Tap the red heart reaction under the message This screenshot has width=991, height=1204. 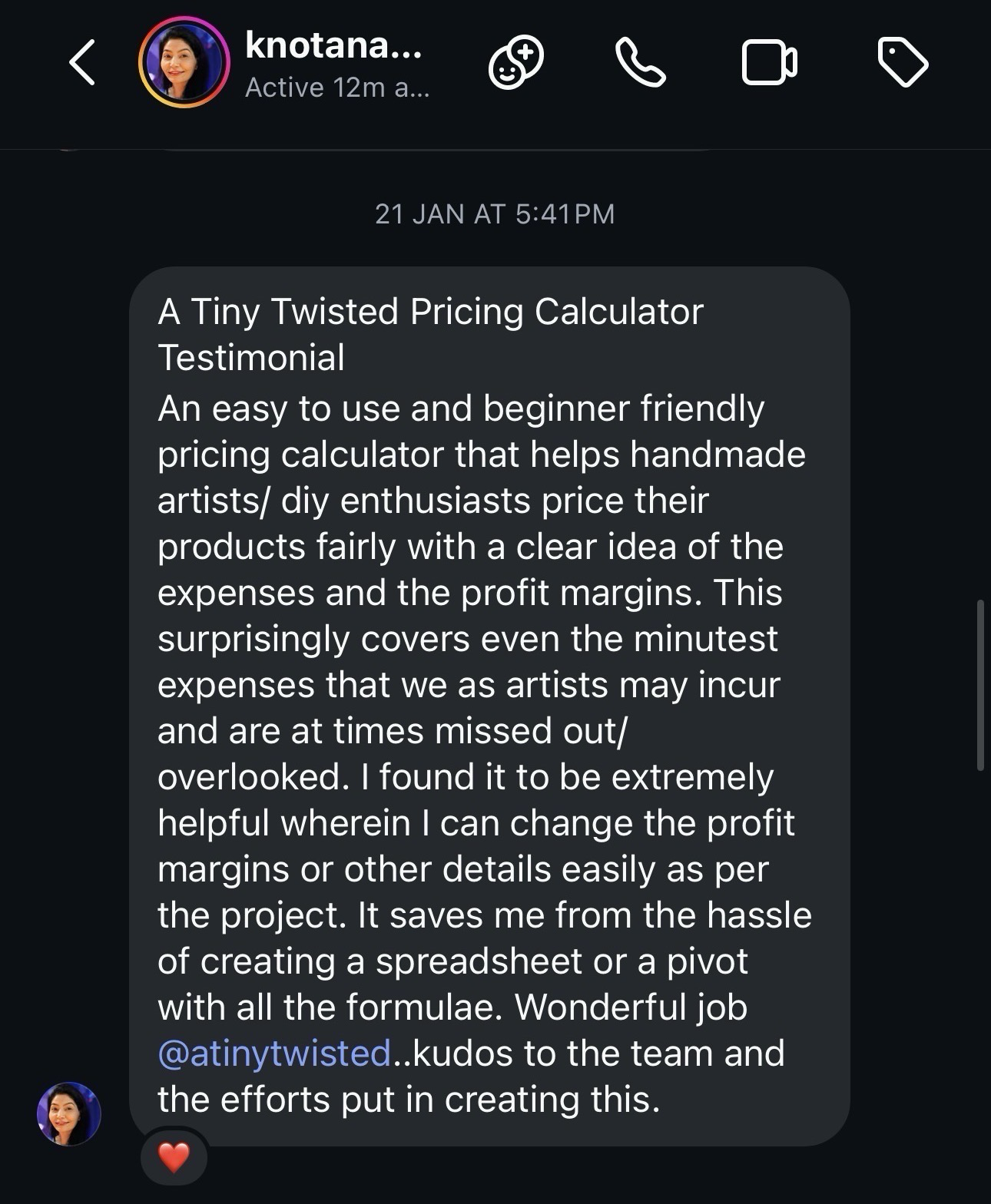tap(174, 1157)
